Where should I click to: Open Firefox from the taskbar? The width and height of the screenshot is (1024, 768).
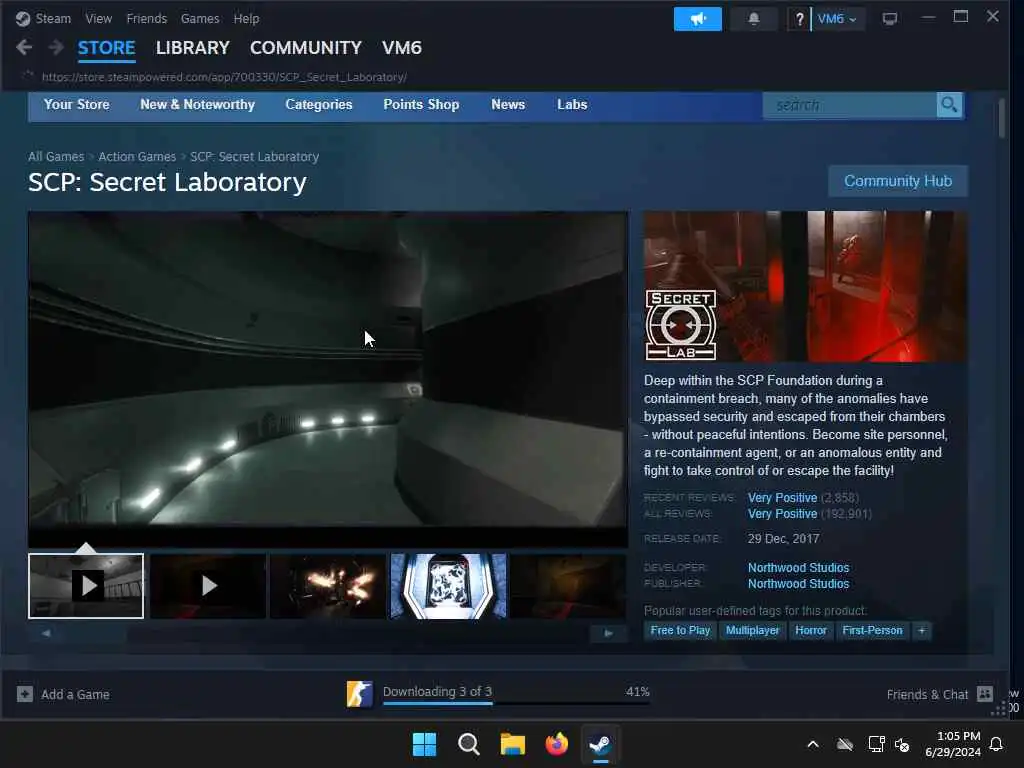tap(556, 744)
